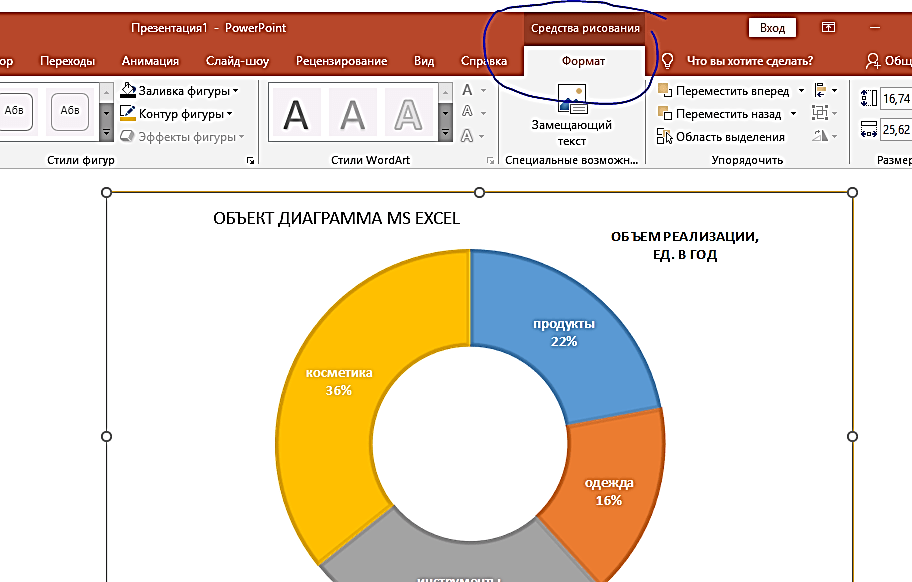Click the Shape Effects icon

tap(127, 136)
